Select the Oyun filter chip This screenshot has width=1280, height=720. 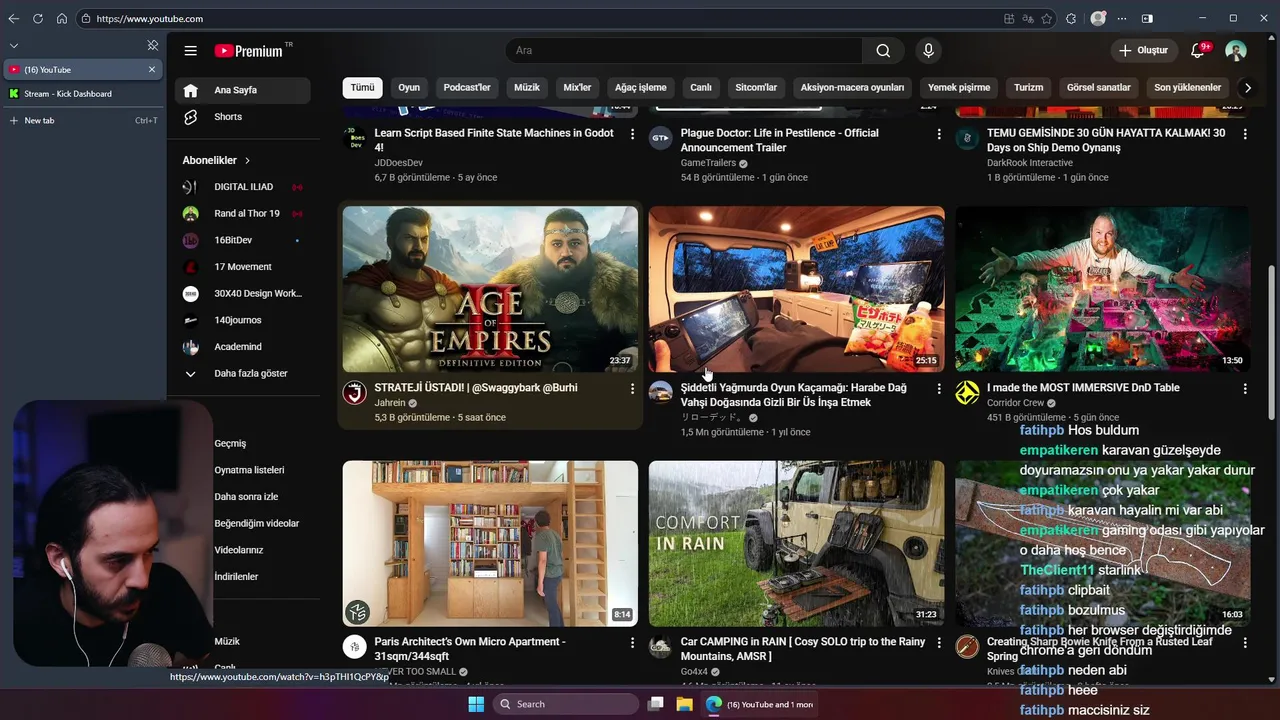pos(409,88)
